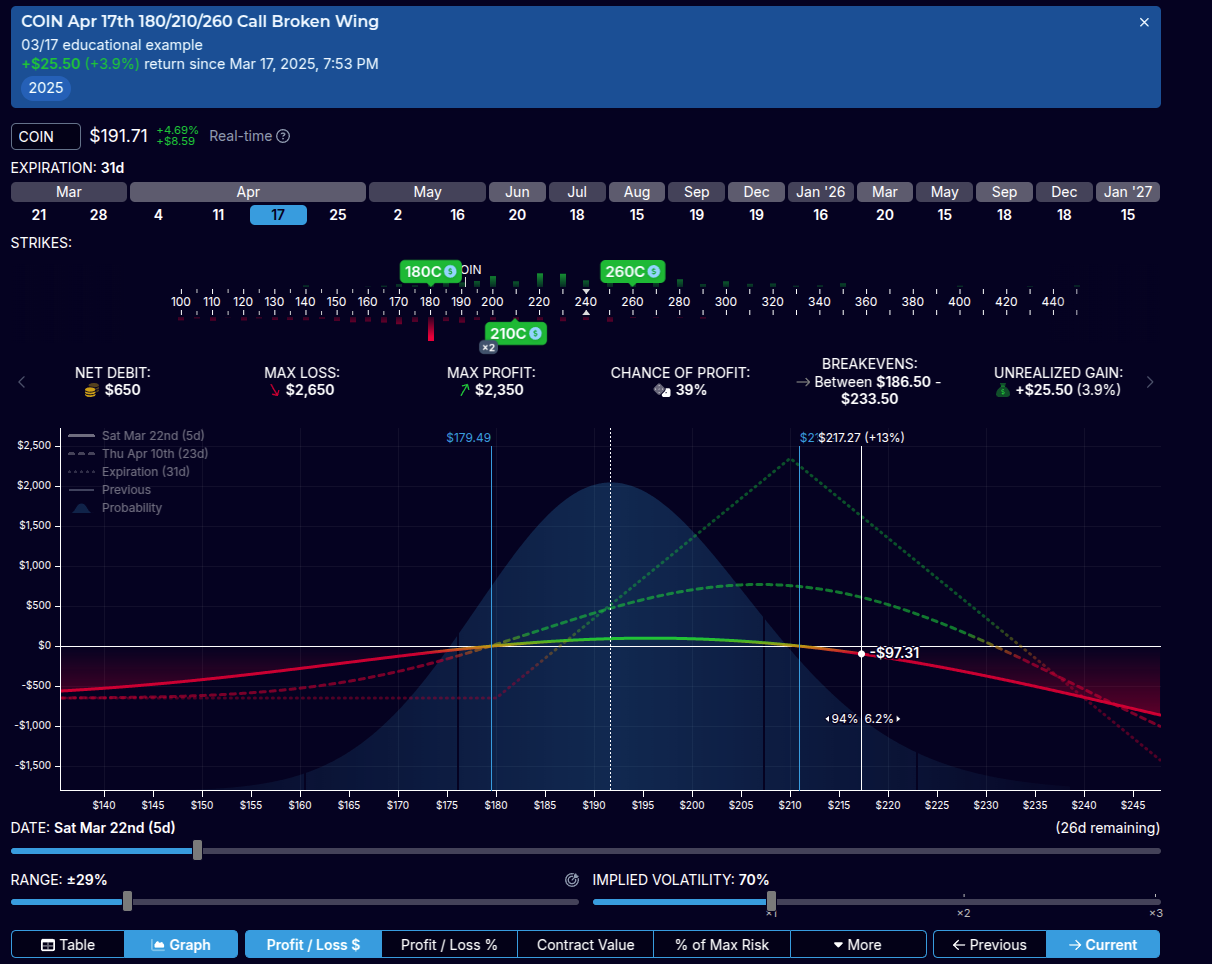Choose the Mar 28 expiration

pos(98,215)
